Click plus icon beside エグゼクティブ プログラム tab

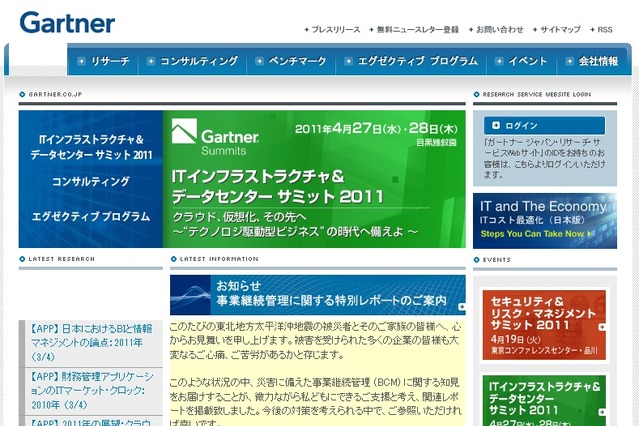click(348, 61)
